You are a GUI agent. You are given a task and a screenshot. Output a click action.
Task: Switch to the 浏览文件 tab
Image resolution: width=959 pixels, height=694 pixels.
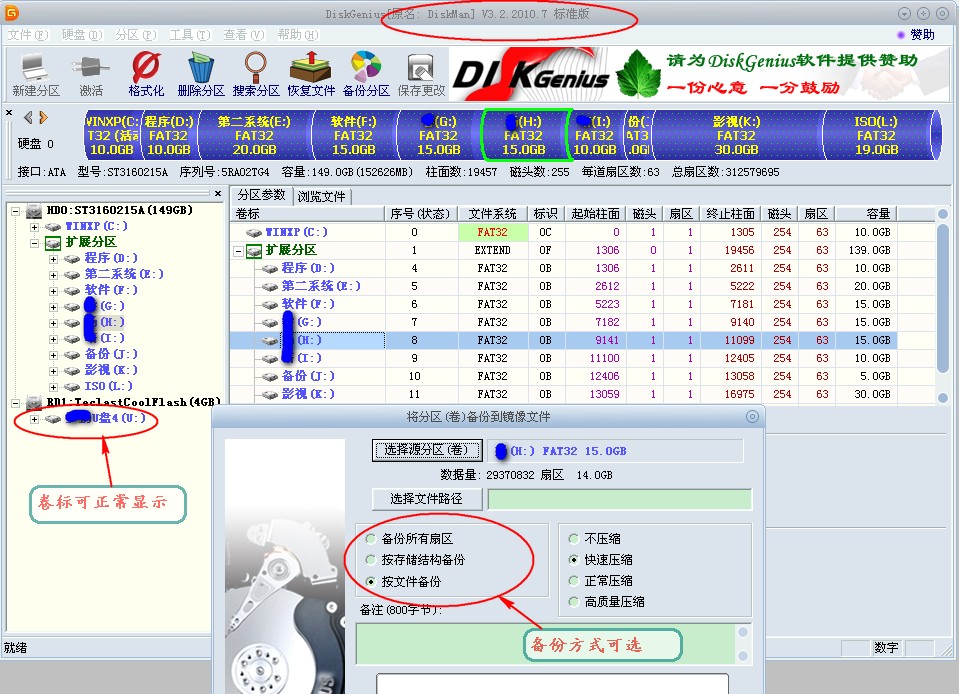(x=321, y=196)
